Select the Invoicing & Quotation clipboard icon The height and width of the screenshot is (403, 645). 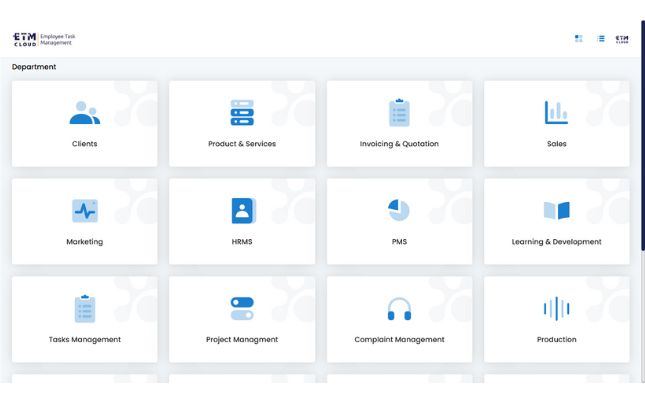point(399,112)
